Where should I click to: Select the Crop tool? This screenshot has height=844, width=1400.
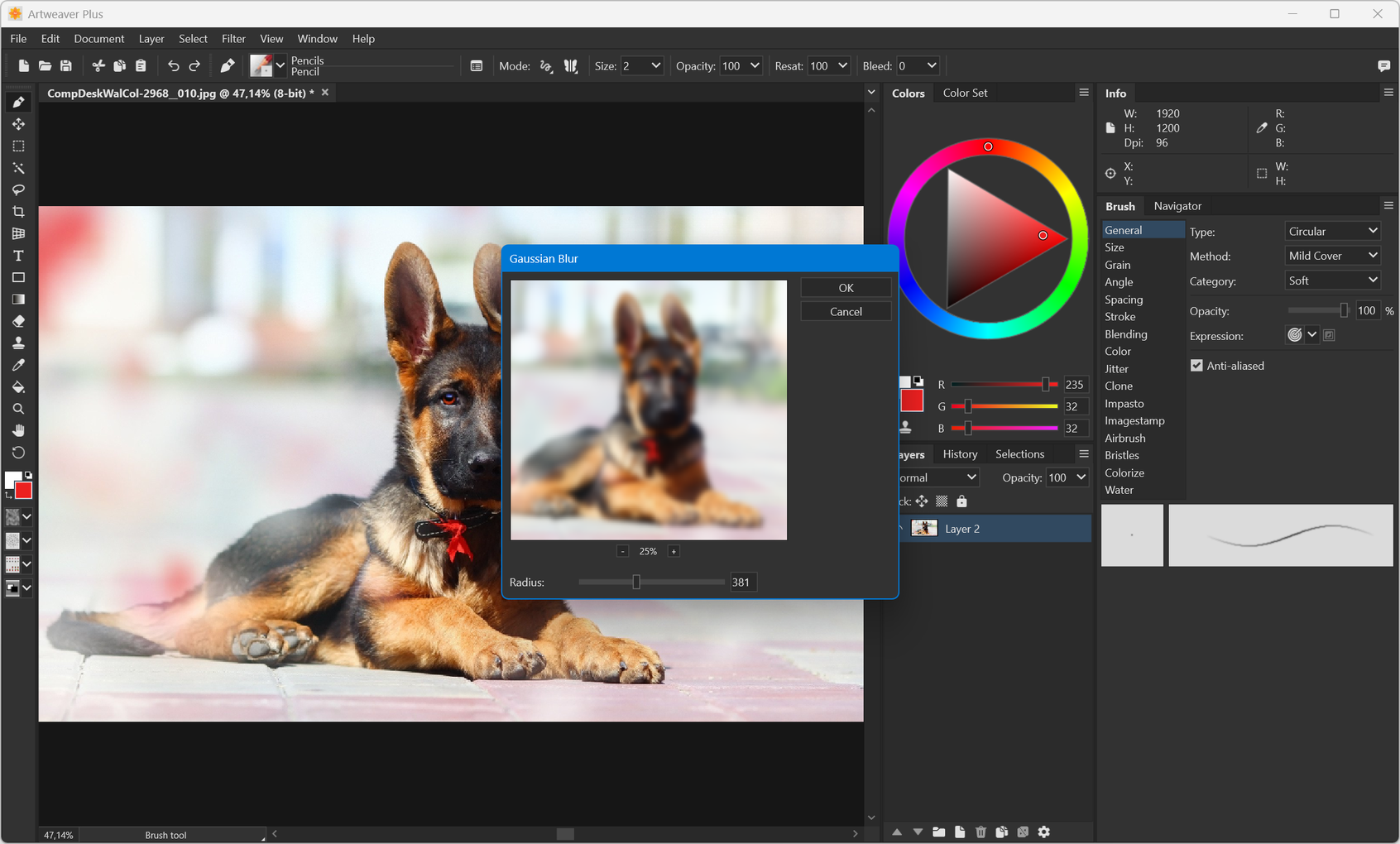pyautogui.click(x=18, y=212)
